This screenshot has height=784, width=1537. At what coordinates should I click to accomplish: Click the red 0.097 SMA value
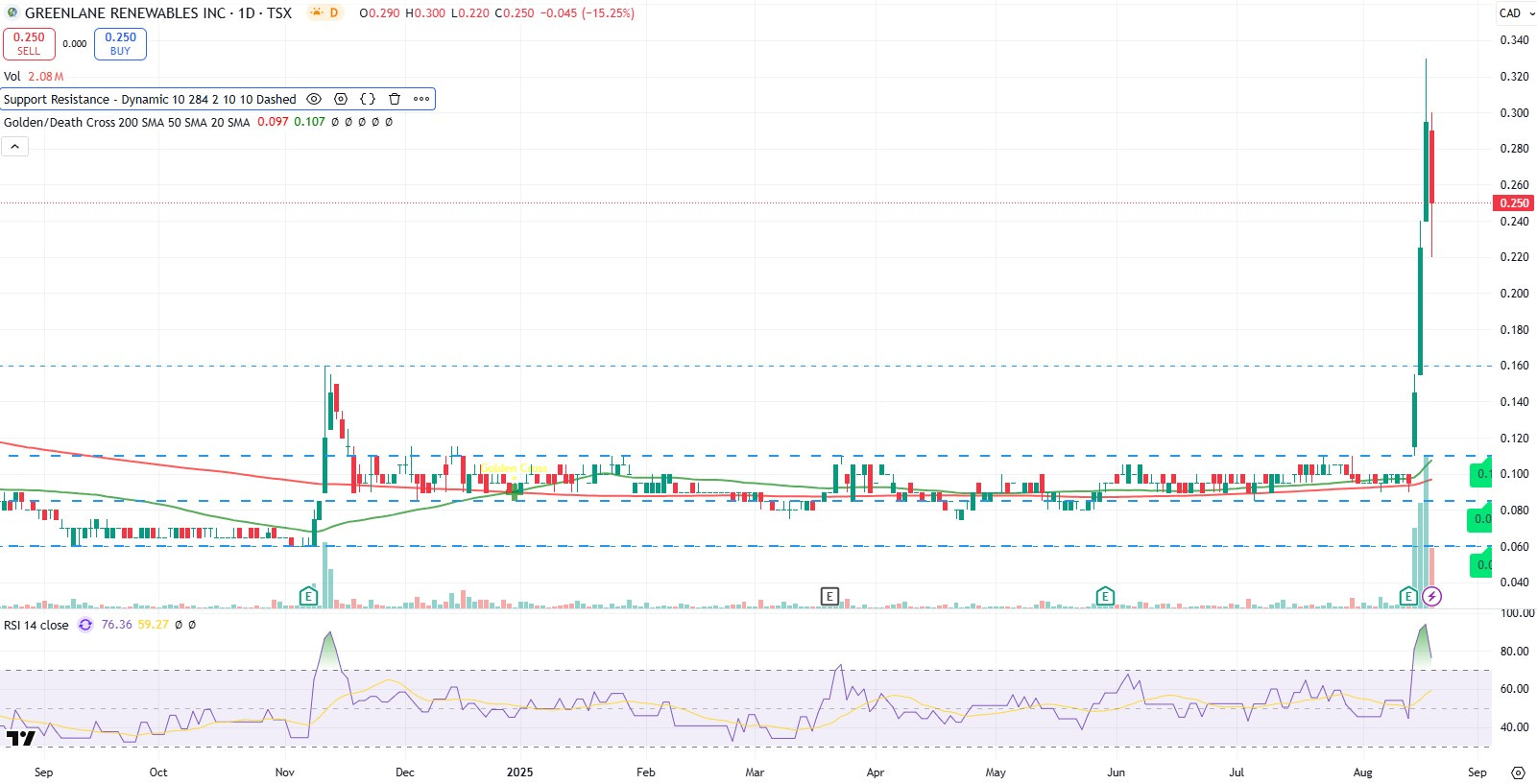point(273,122)
